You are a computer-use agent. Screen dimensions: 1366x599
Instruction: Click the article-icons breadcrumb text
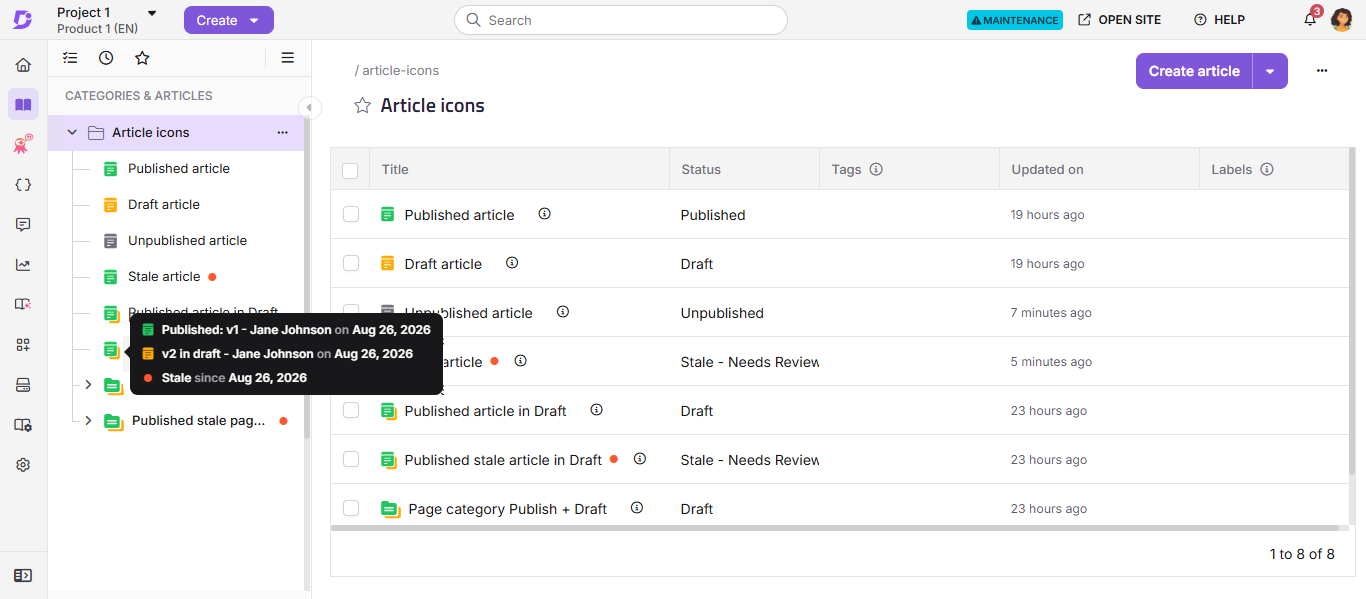[400, 71]
